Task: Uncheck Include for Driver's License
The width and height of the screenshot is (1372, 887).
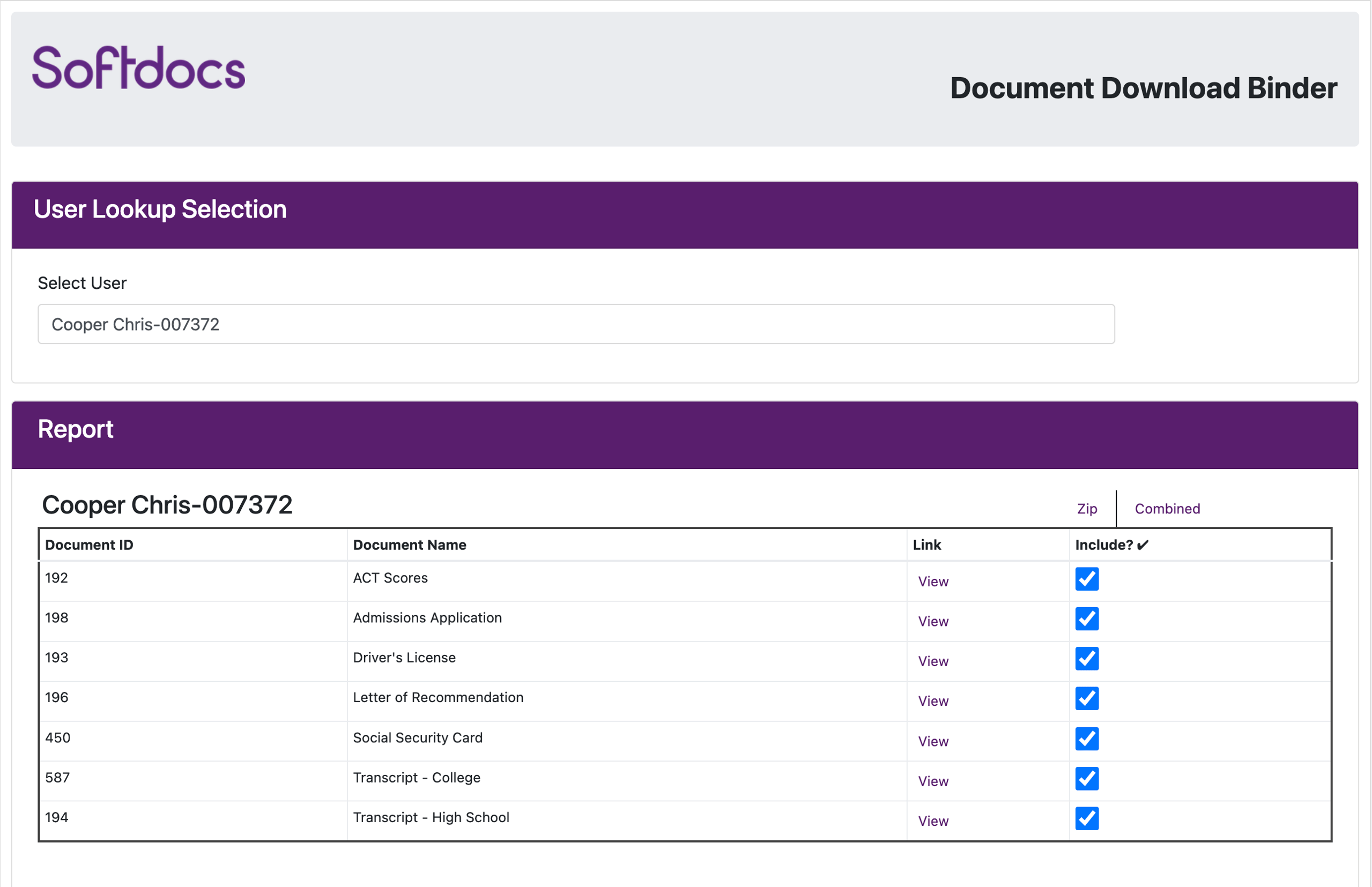Action: coord(1087,659)
